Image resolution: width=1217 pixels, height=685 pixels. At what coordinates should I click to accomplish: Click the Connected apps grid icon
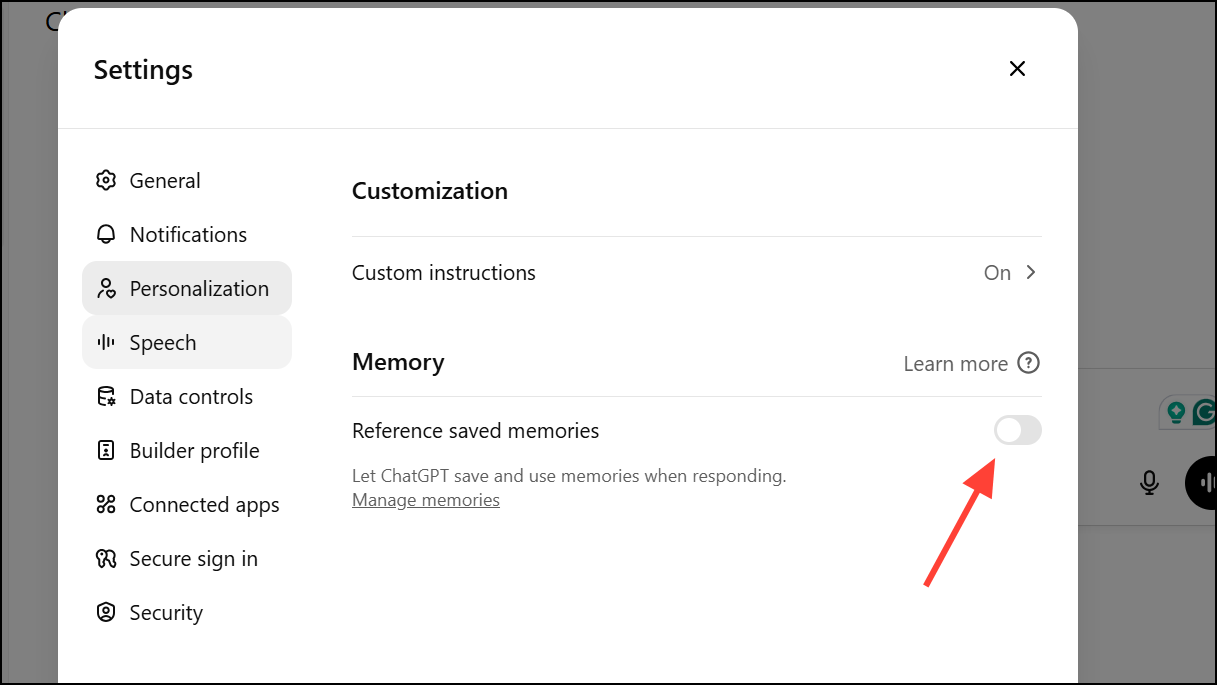pyautogui.click(x=106, y=505)
